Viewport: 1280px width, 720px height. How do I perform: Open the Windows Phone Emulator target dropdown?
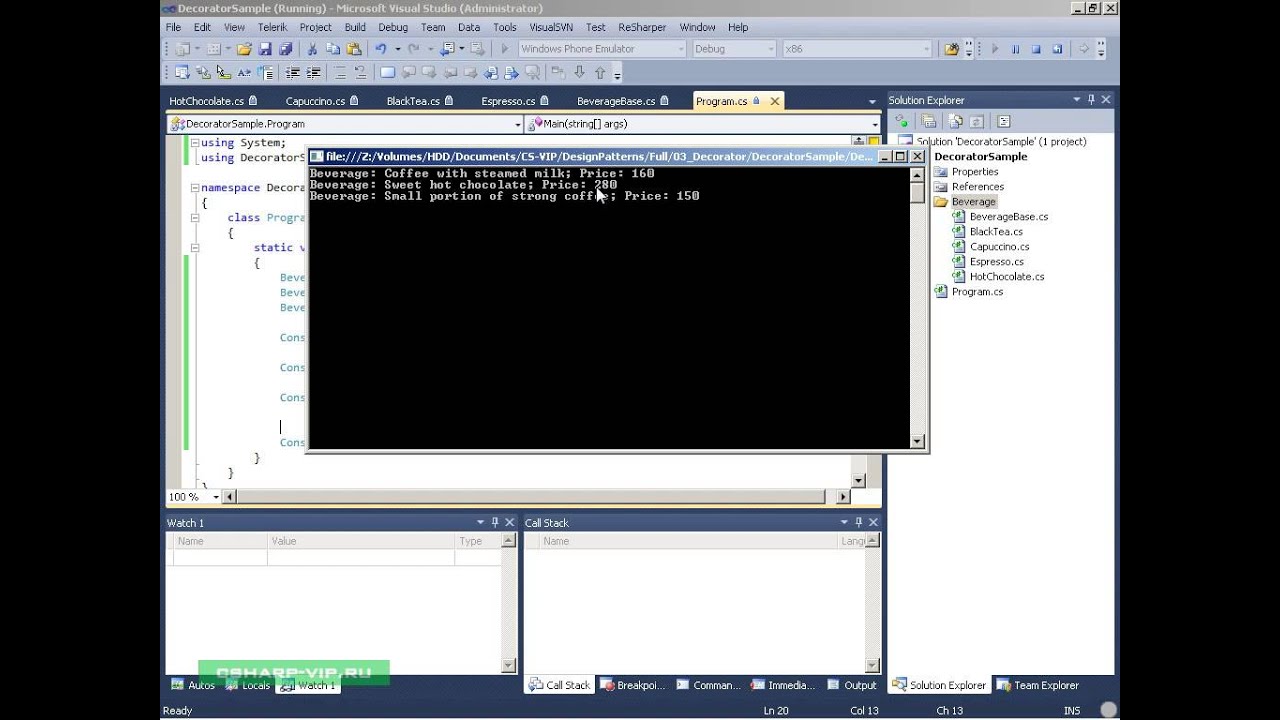pos(681,49)
